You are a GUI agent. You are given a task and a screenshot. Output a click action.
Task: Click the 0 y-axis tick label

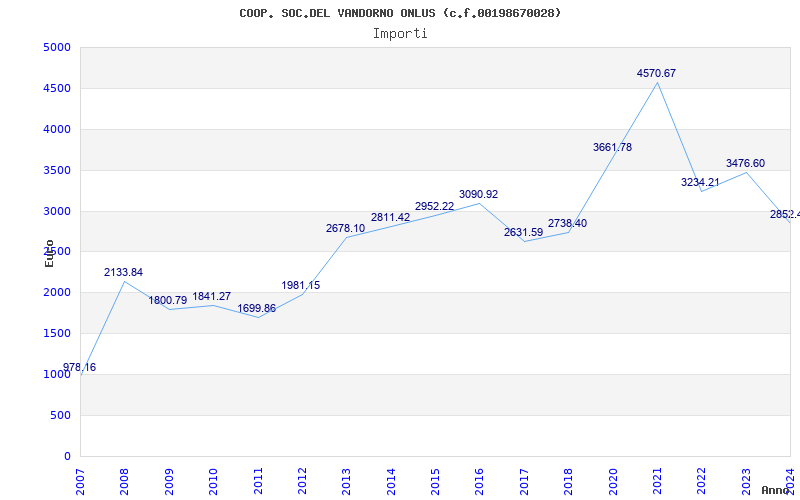tap(67, 457)
